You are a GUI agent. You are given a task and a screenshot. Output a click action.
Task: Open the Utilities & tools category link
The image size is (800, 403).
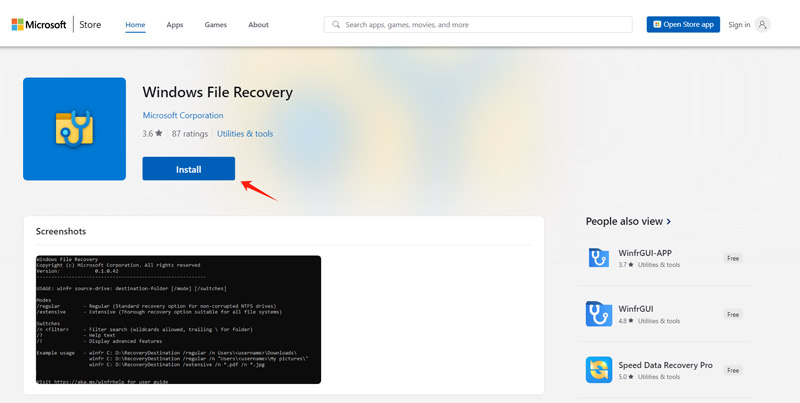[x=245, y=134]
